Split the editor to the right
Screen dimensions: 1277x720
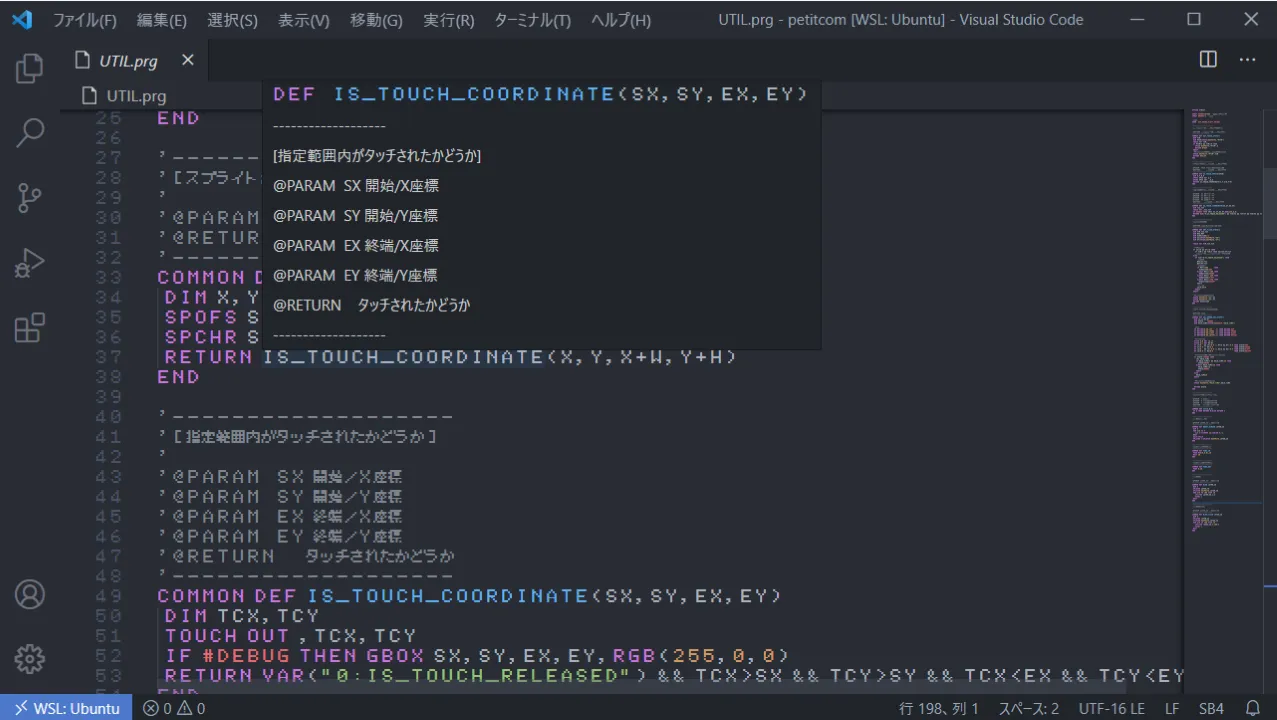[1208, 60]
